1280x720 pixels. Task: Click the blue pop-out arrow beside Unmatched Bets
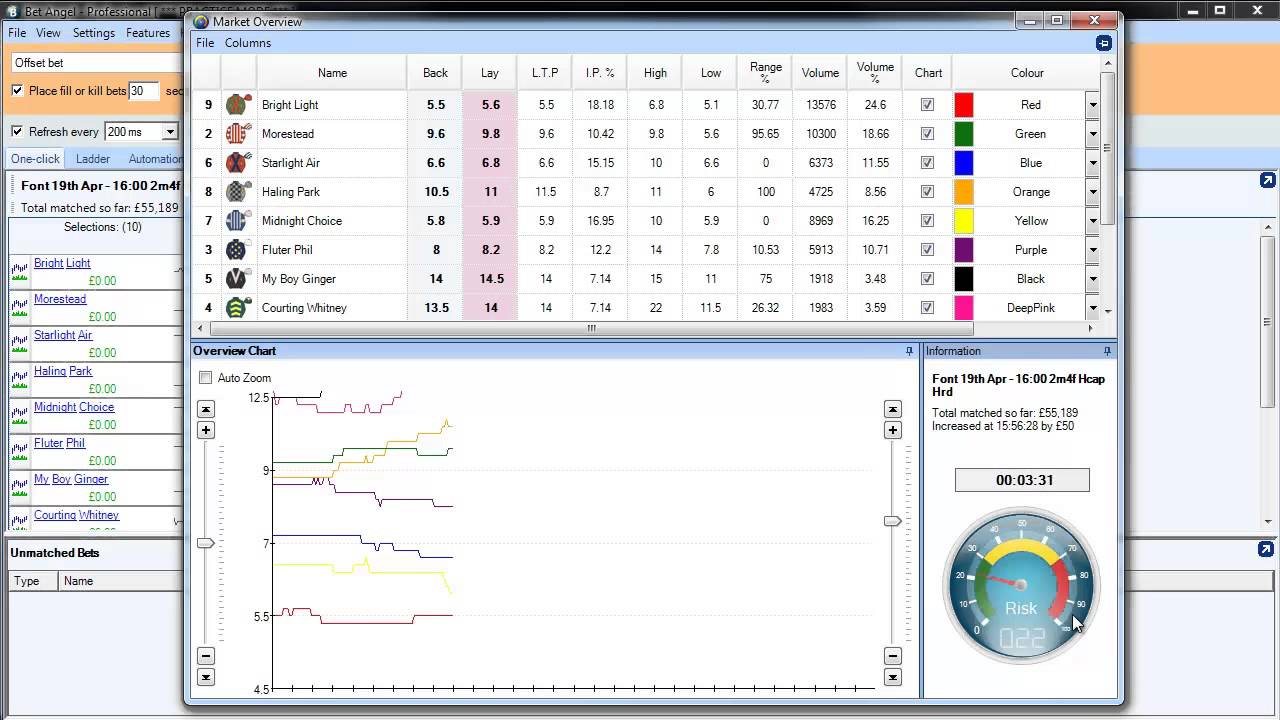click(x=1266, y=549)
